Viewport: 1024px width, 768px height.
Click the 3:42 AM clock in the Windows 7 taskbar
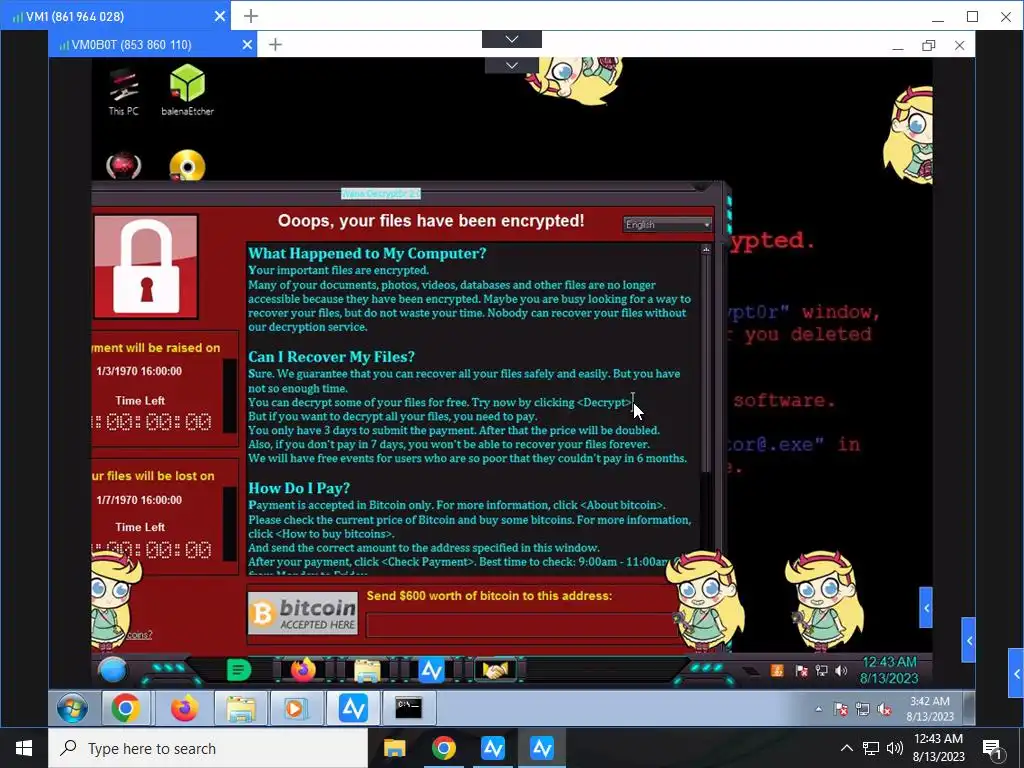tap(930, 709)
